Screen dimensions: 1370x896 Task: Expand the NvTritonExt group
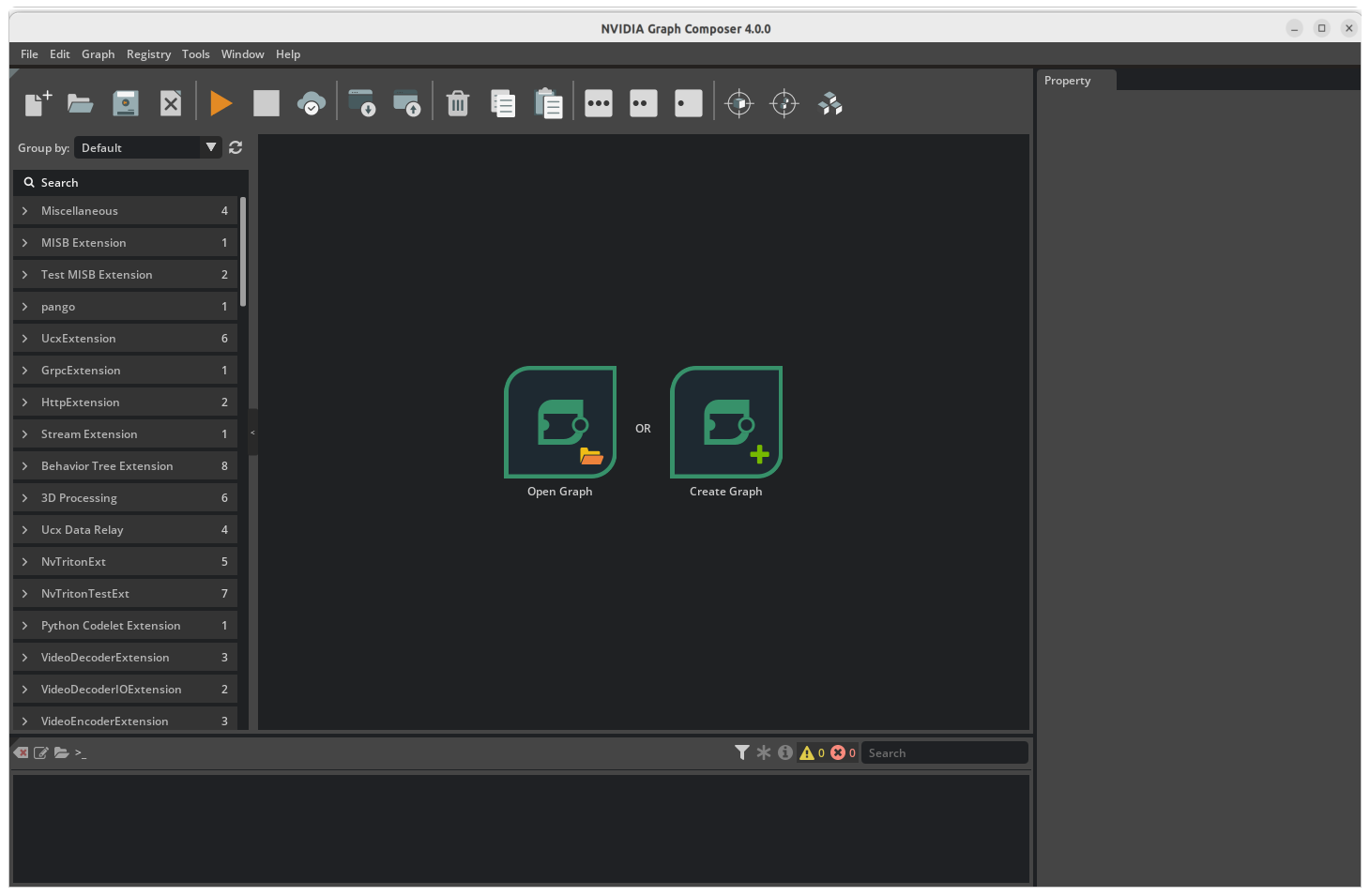coord(125,562)
